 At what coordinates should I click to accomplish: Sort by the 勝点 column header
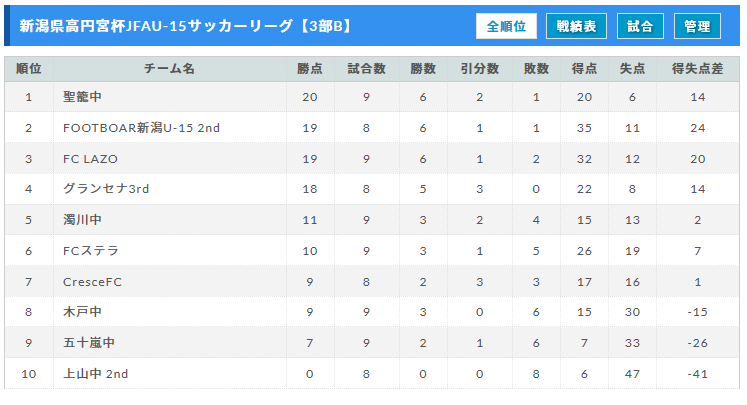coord(310,69)
